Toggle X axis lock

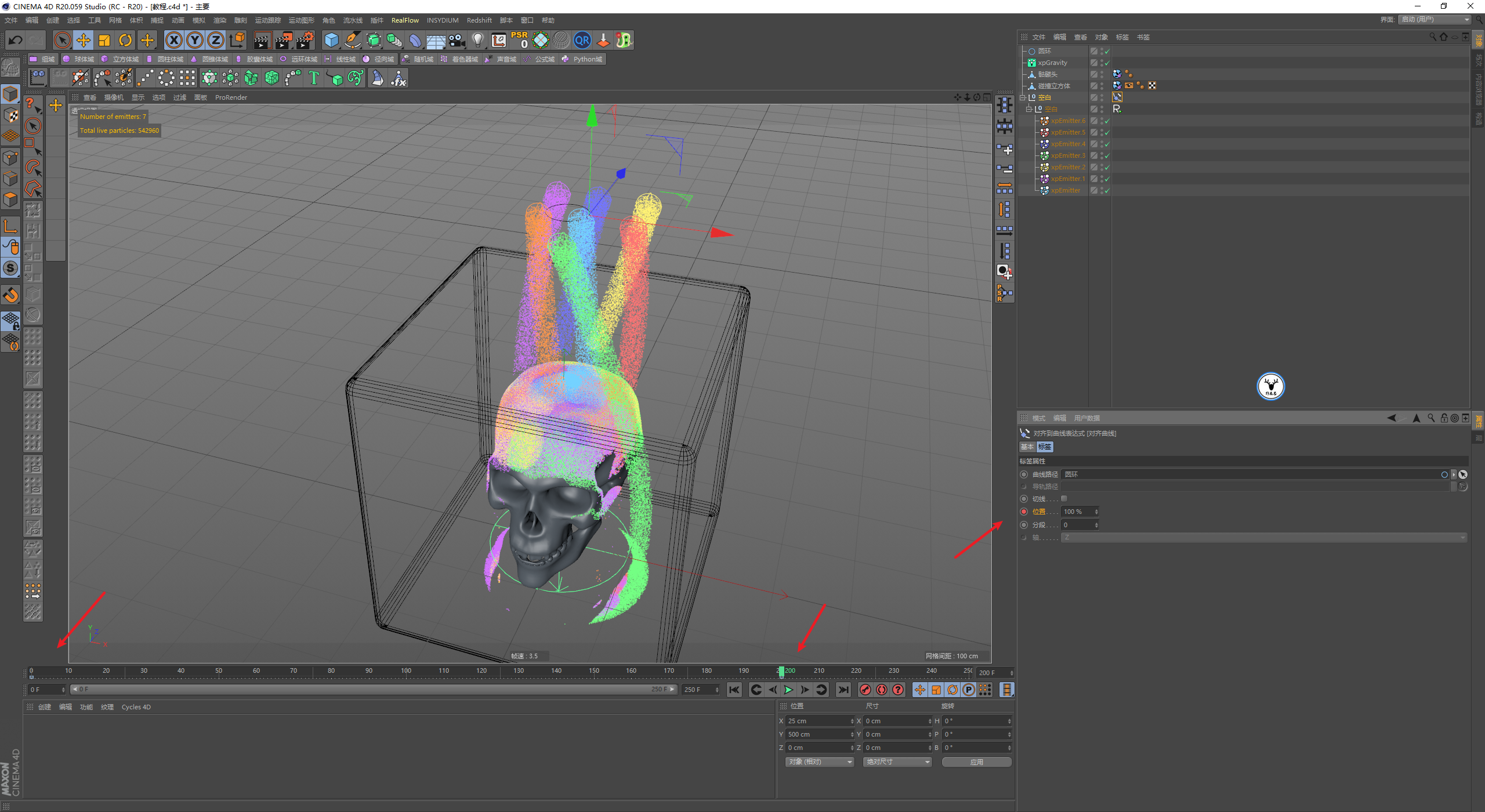[173, 40]
